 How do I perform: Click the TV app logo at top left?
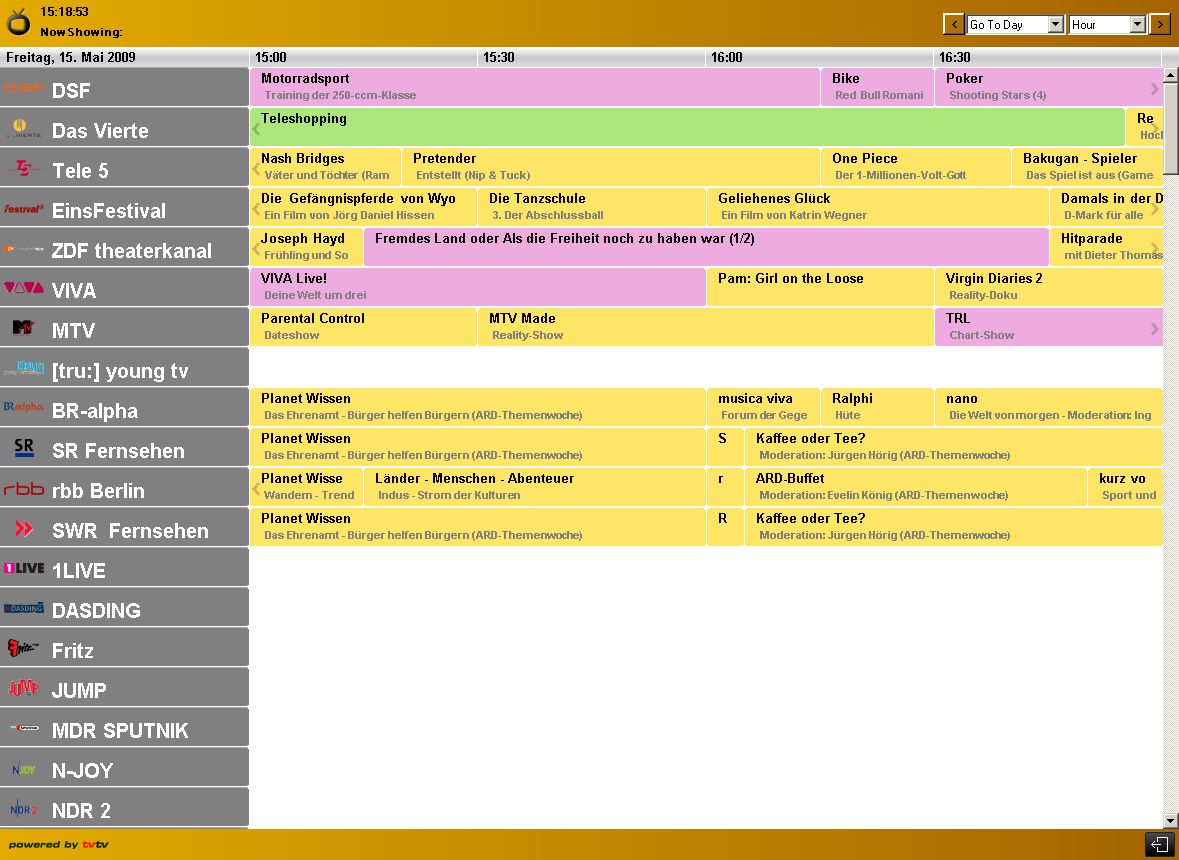[18, 23]
